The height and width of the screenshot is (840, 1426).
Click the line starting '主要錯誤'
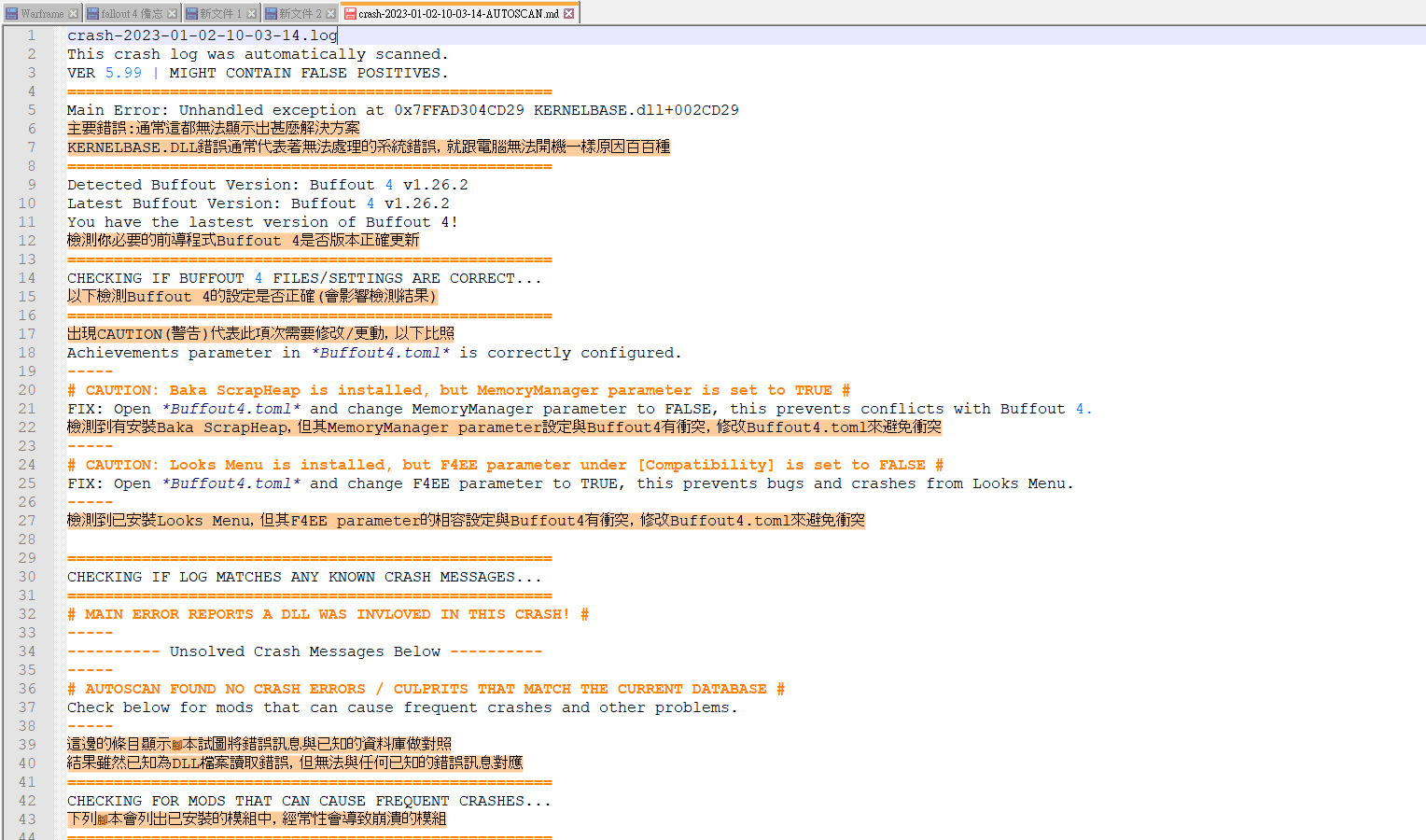point(213,129)
